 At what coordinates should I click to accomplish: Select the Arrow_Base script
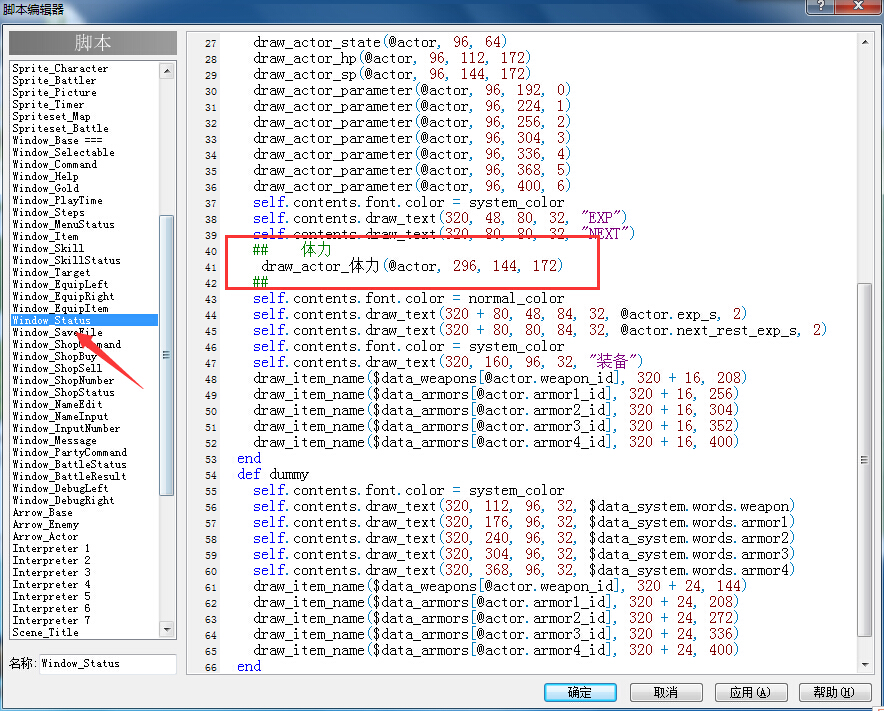click(42, 513)
